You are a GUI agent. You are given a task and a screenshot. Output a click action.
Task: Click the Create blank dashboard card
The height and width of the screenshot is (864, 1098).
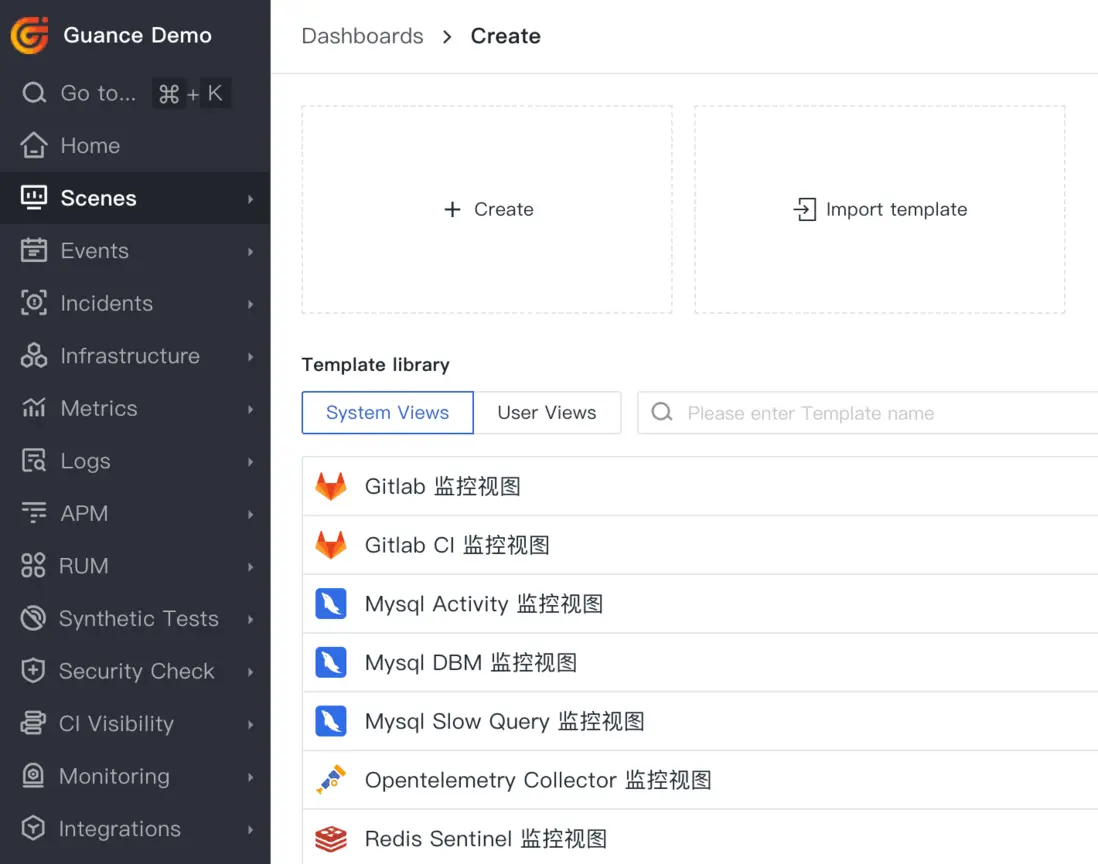487,209
